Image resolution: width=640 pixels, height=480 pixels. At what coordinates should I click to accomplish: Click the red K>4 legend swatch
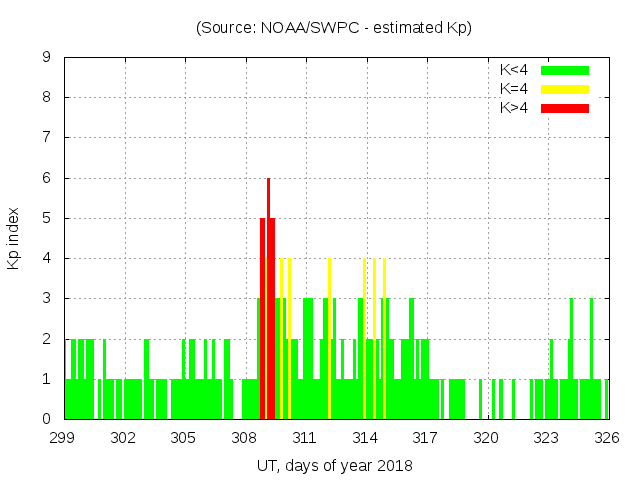(565, 108)
